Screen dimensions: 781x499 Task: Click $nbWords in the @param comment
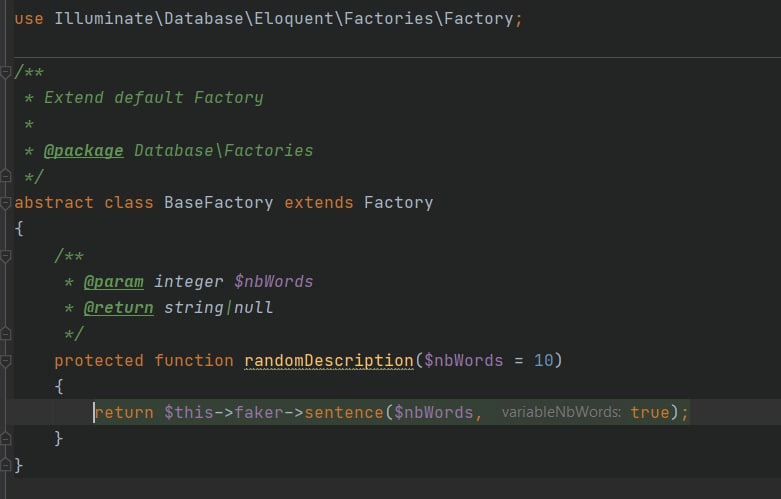274,281
